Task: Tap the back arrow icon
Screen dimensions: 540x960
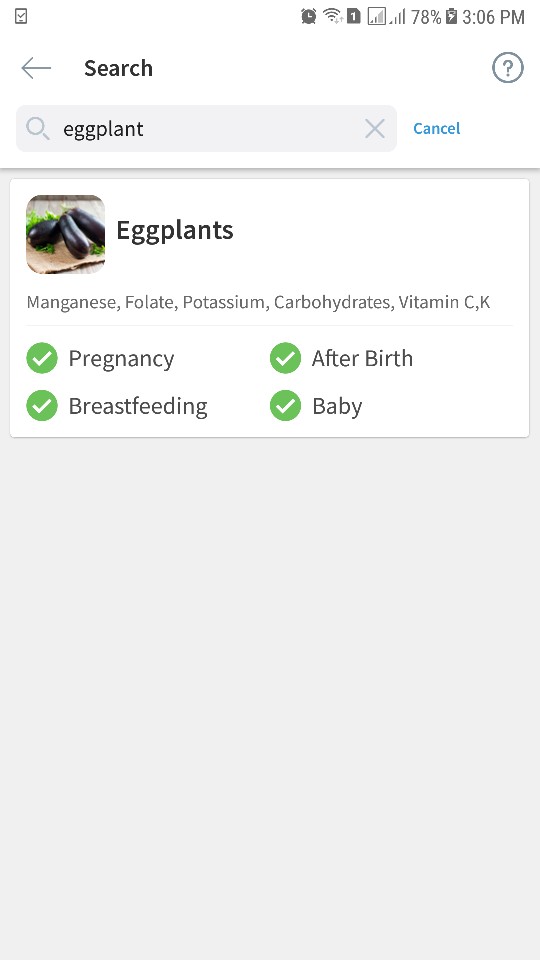Action: (36, 68)
